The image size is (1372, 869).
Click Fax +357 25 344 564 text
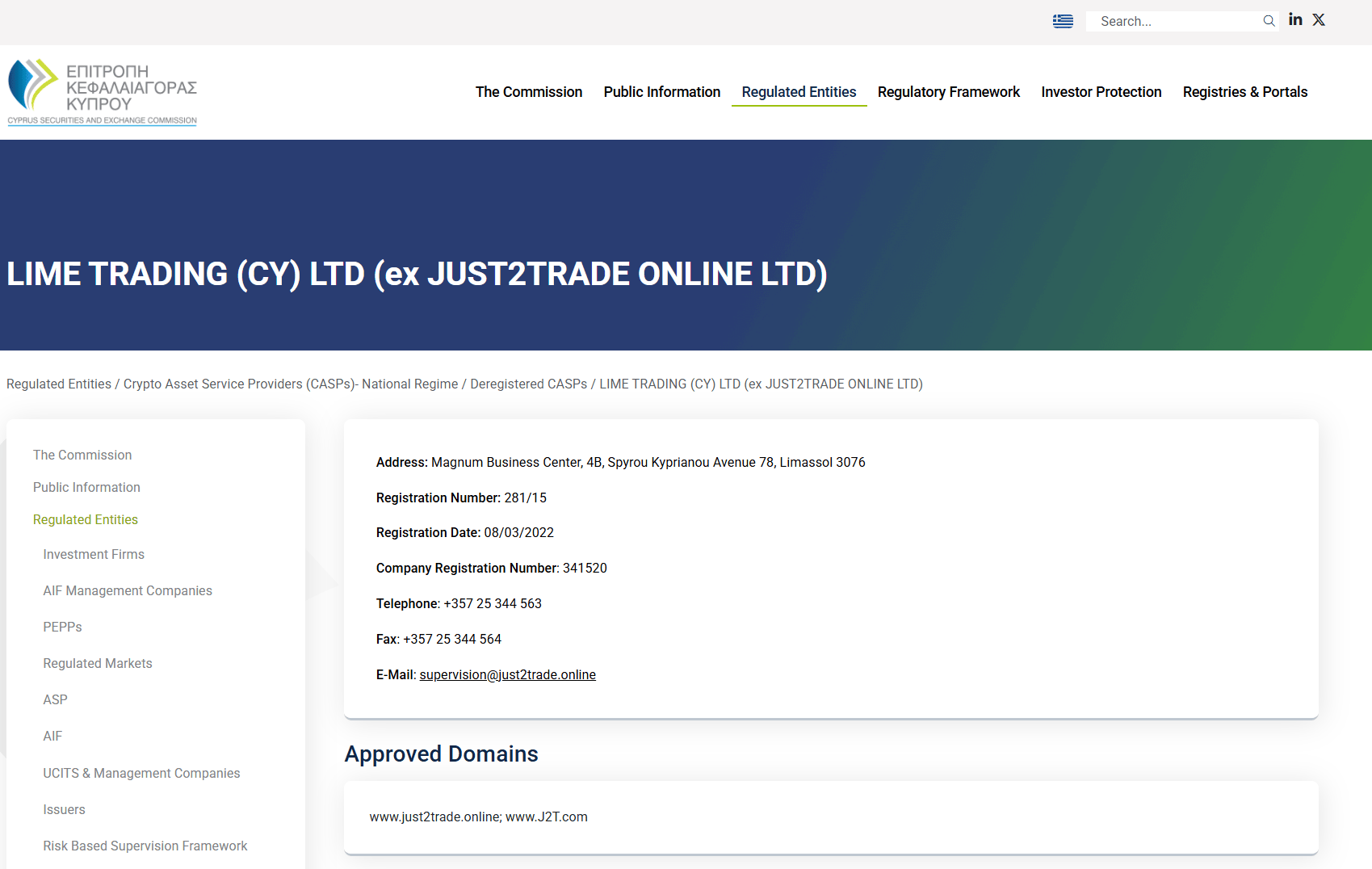[x=438, y=639]
